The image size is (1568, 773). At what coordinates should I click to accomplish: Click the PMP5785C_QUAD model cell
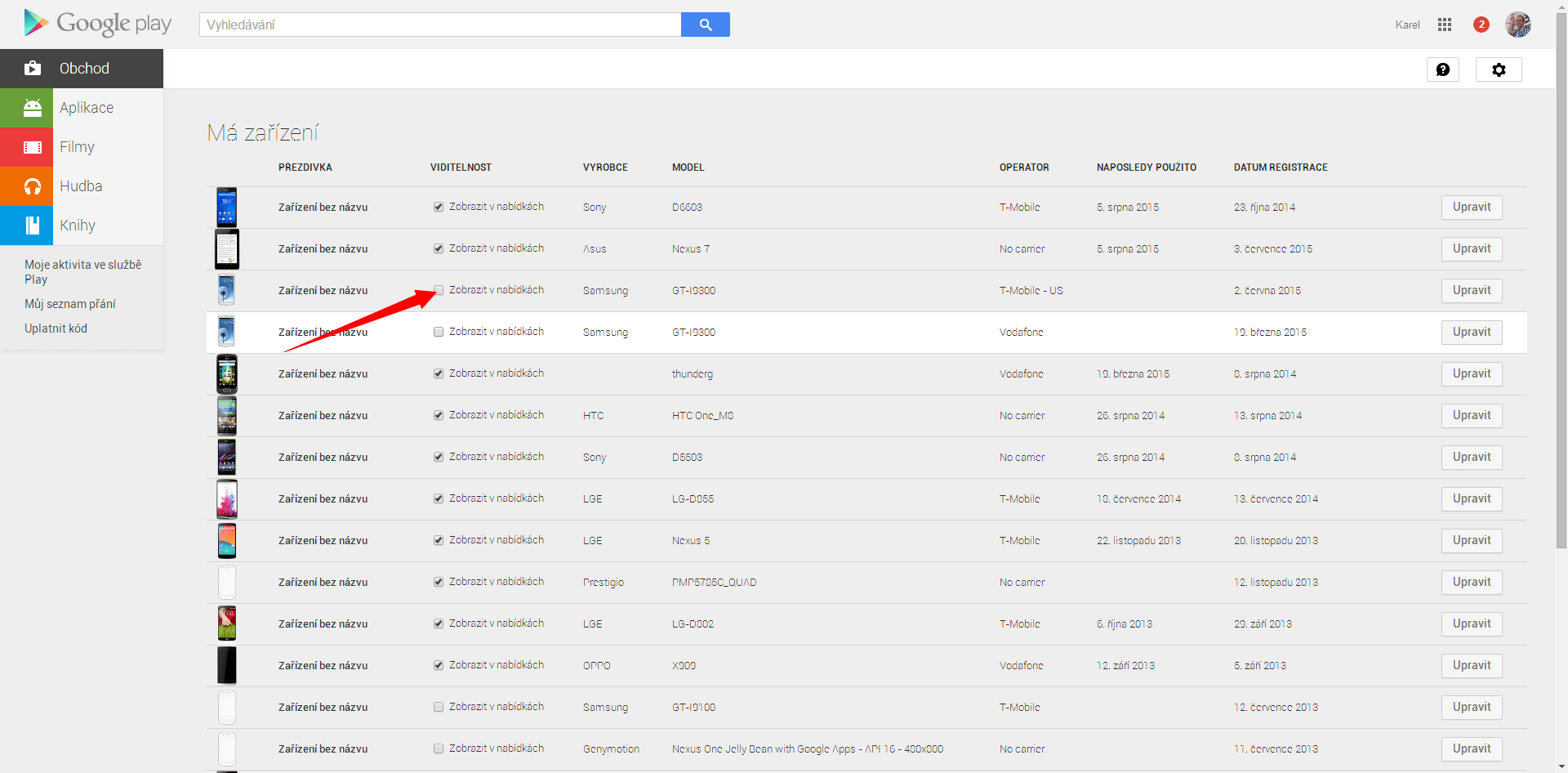click(x=715, y=583)
